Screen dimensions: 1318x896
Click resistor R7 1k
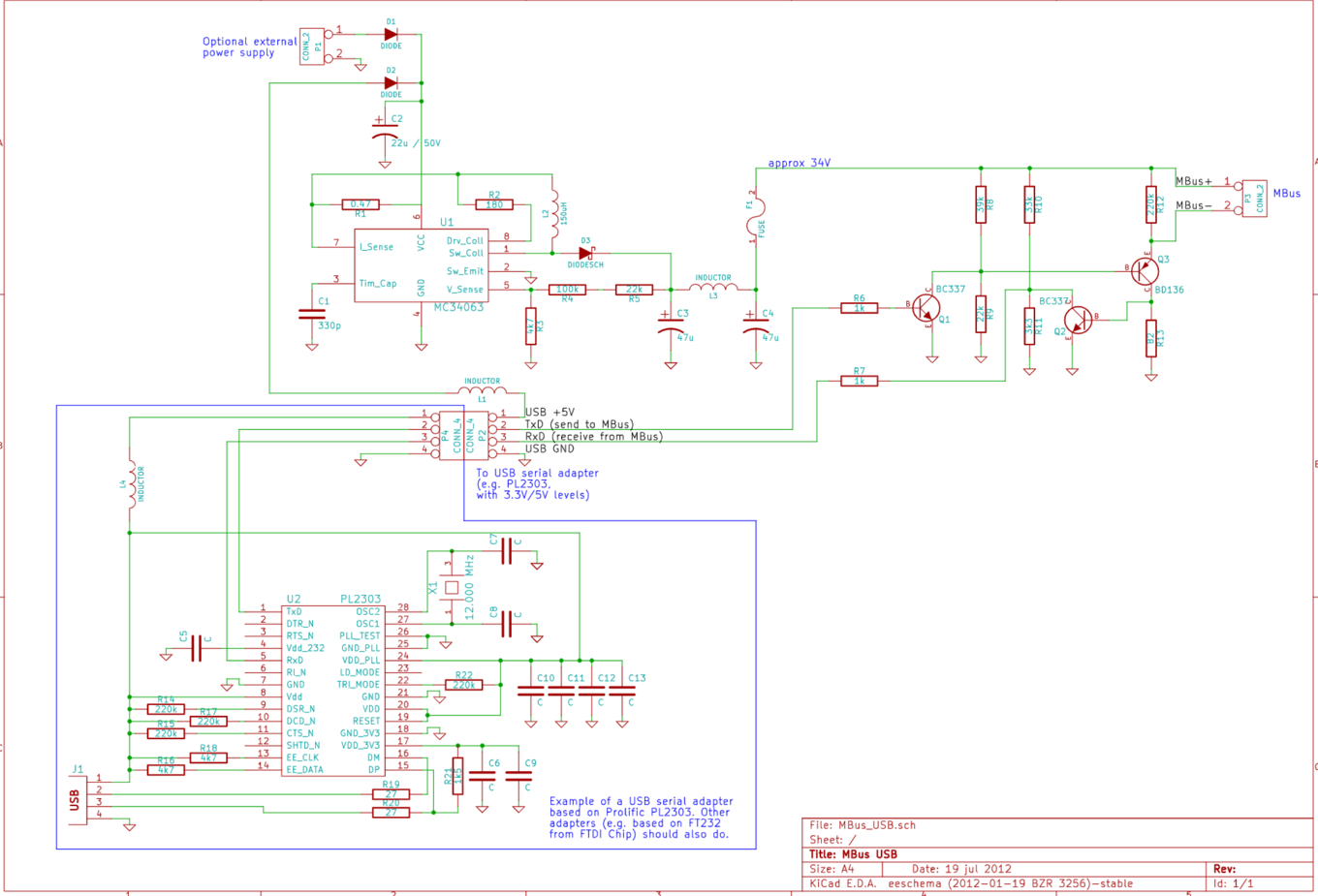coord(859,381)
